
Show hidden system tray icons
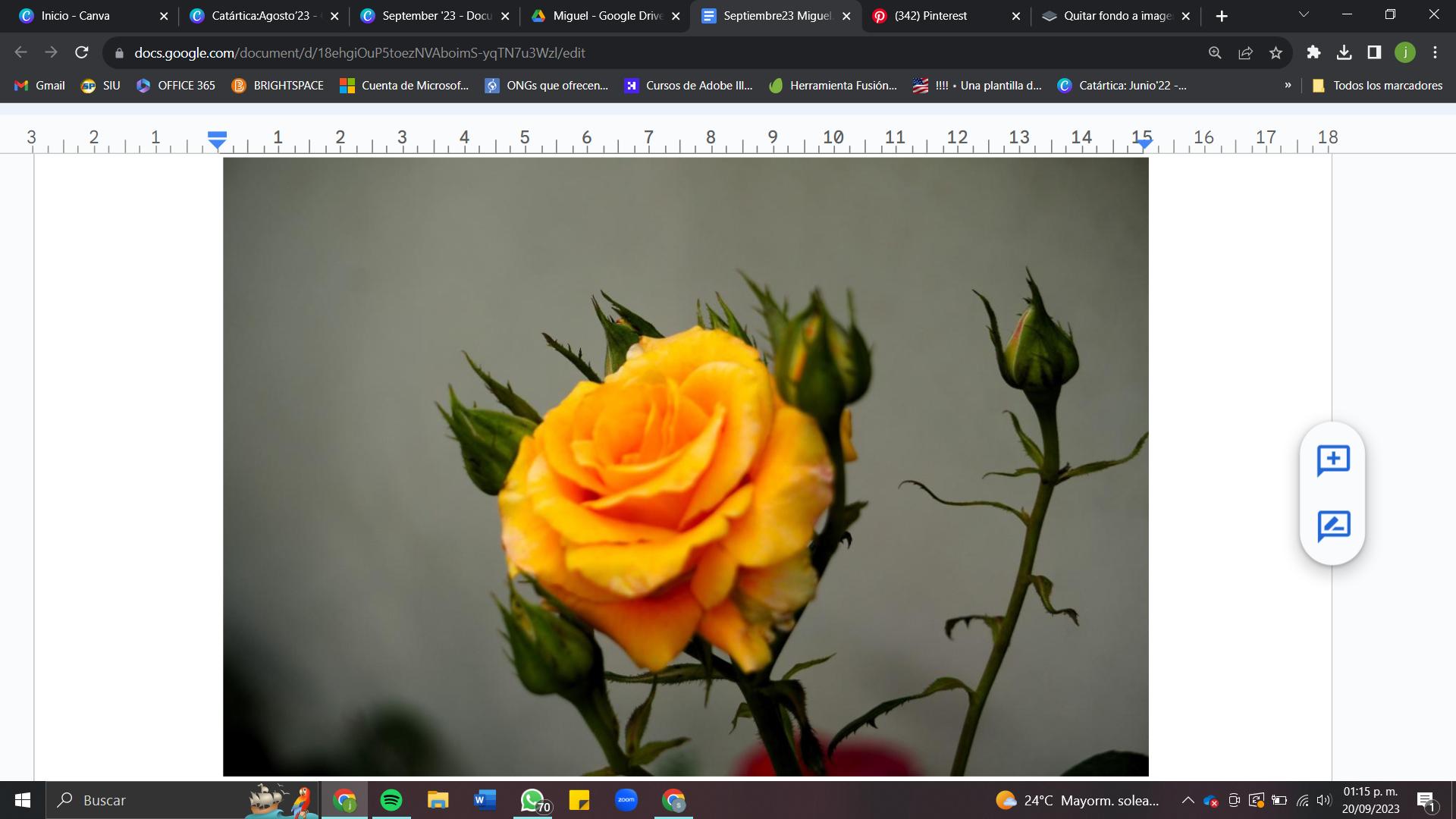click(x=1188, y=800)
